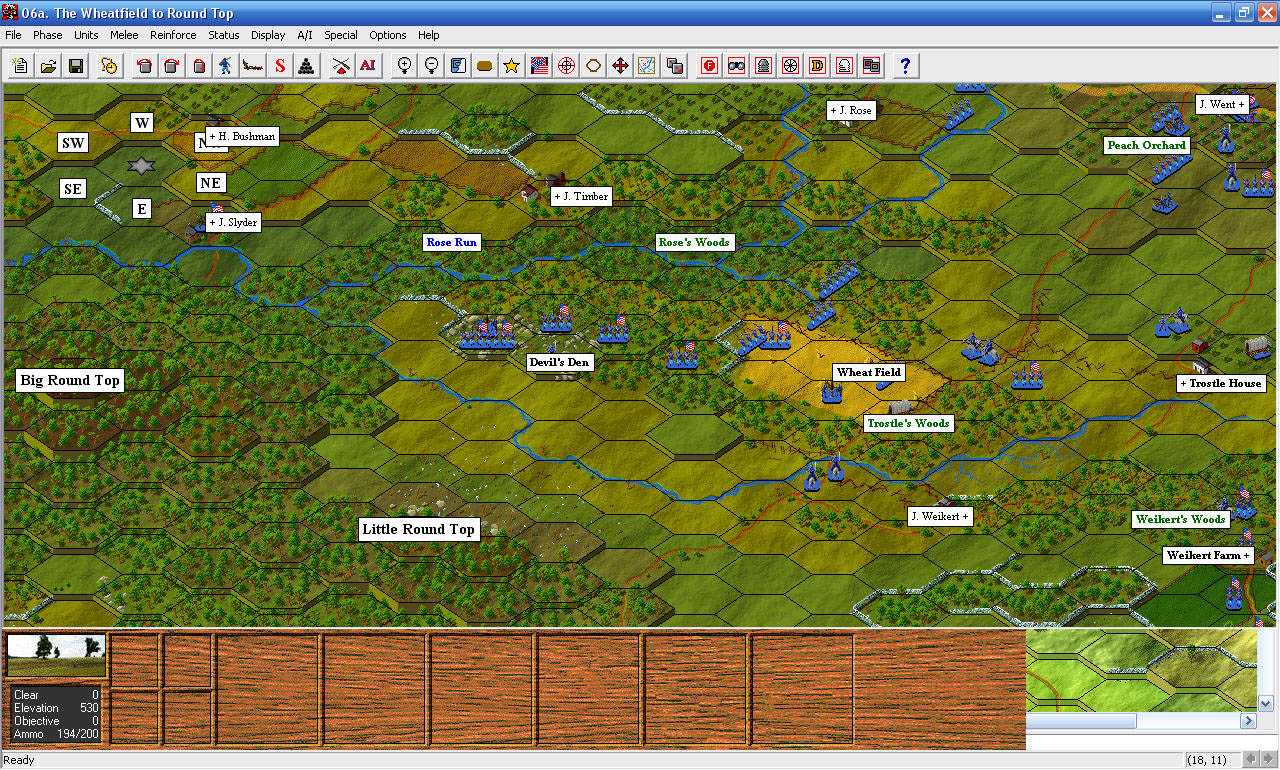Open the Phase menu
This screenshot has height=770, width=1280.
47,35
